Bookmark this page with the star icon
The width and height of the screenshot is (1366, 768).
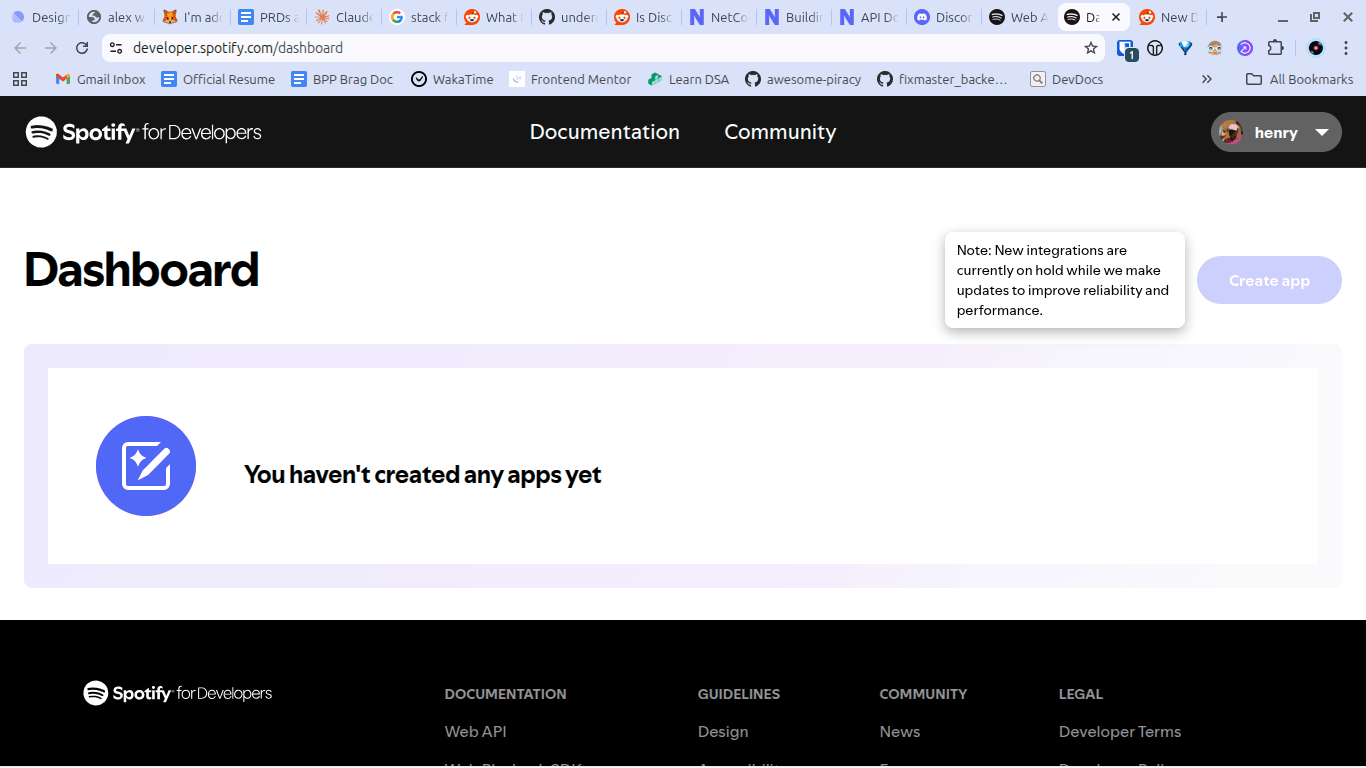[1091, 48]
